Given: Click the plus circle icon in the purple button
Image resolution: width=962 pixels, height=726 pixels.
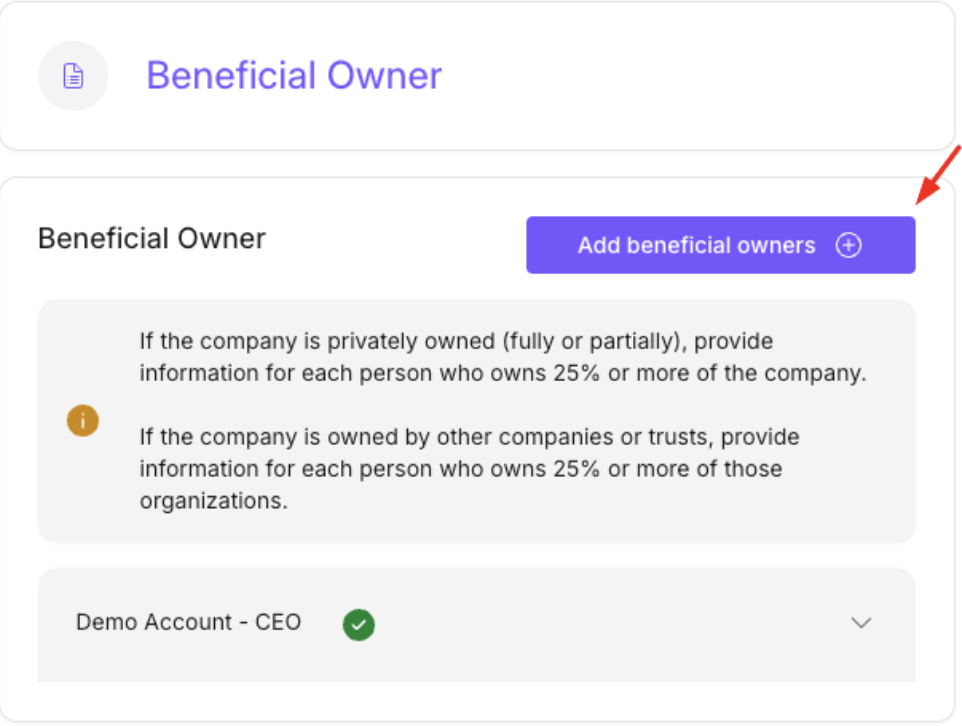Looking at the screenshot, I should click(848, 245).
